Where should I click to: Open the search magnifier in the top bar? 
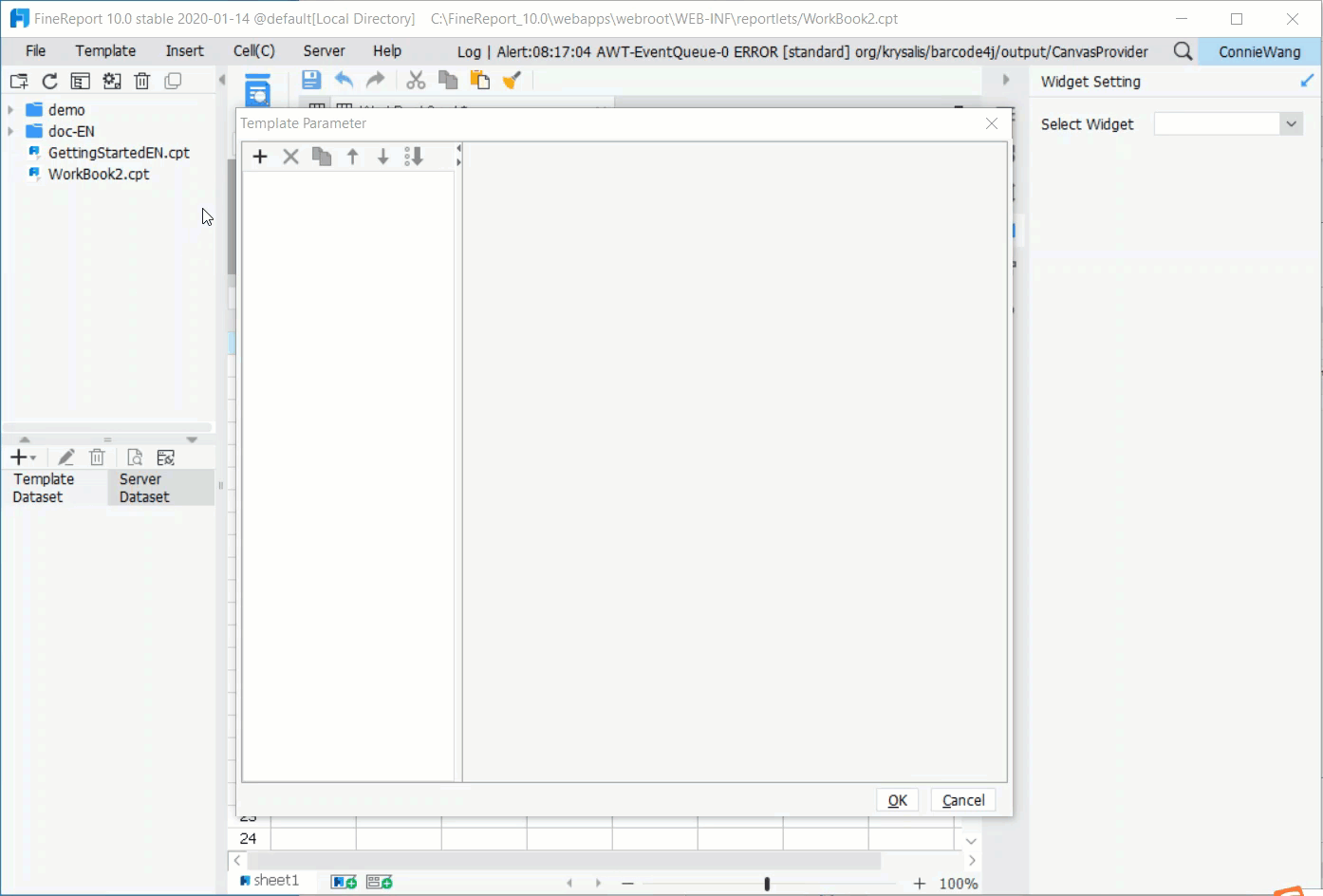tap(1183, 51)
